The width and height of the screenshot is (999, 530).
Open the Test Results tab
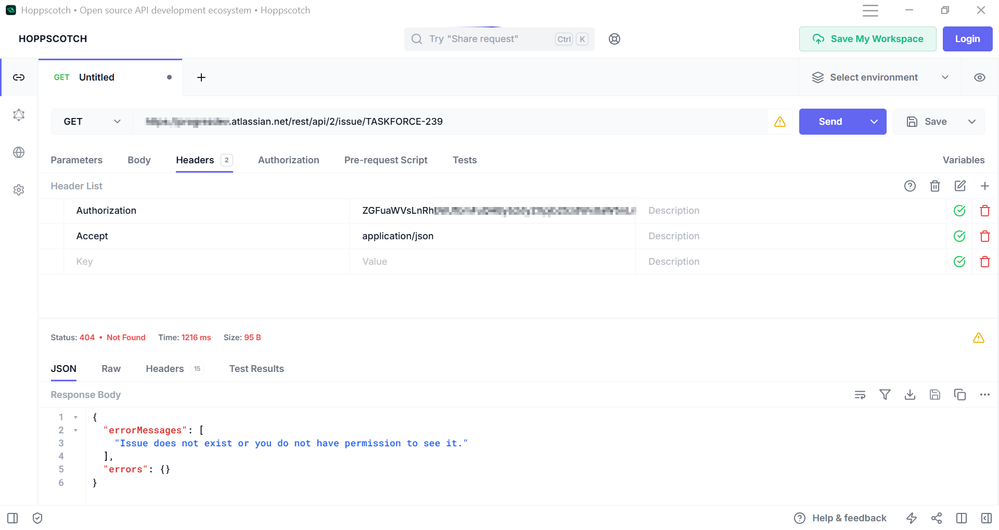click(256, 369)
